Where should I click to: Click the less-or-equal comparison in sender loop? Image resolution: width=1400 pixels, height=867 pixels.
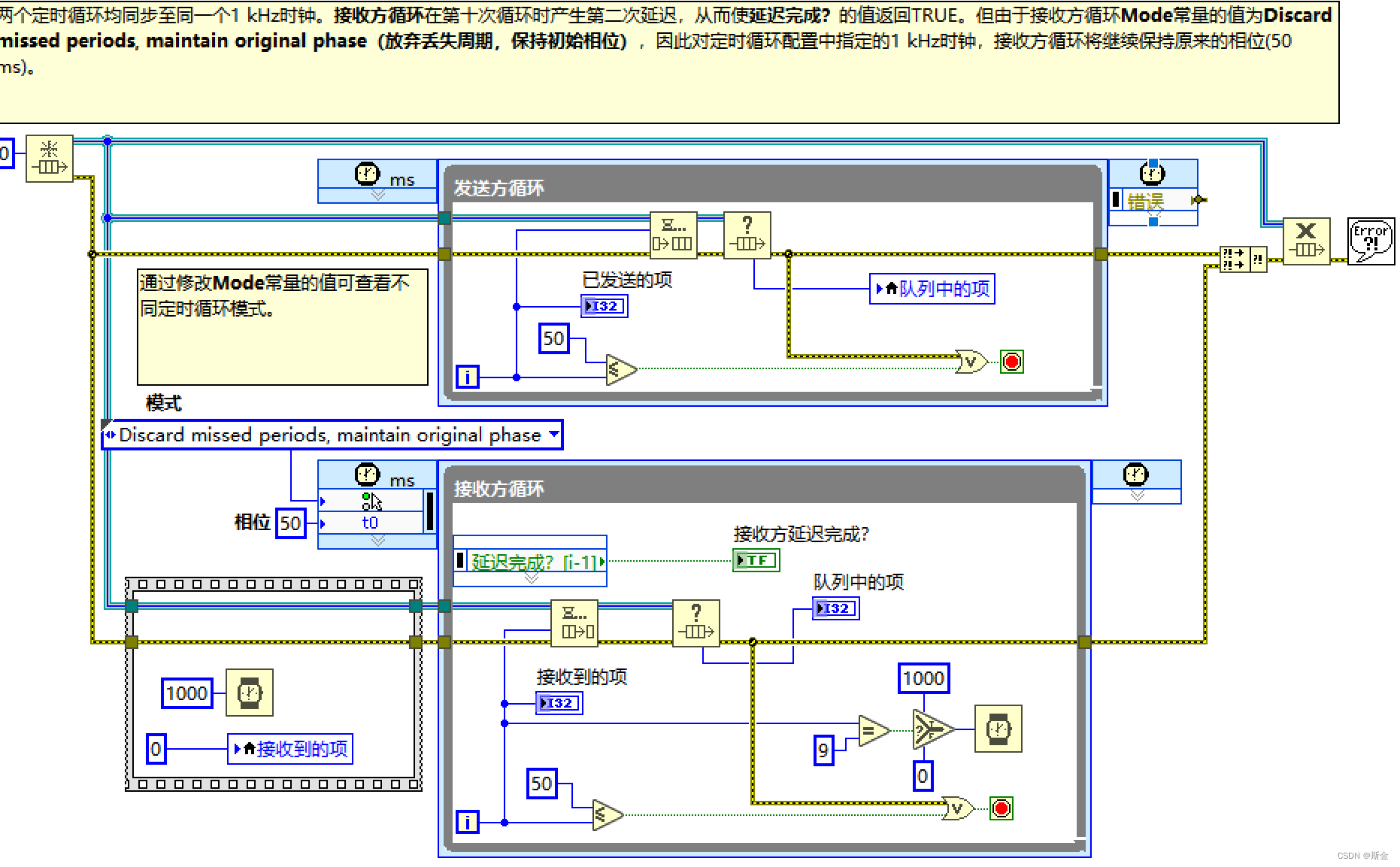(x=621, y=369)
